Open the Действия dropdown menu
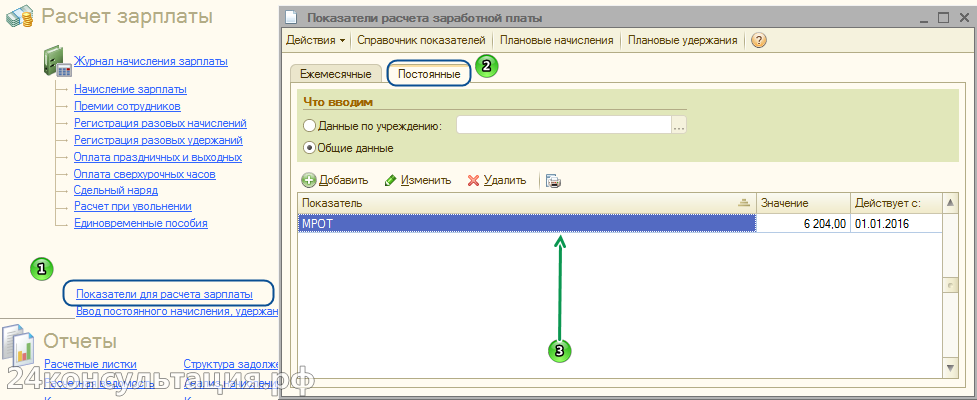 pos(316,41)
